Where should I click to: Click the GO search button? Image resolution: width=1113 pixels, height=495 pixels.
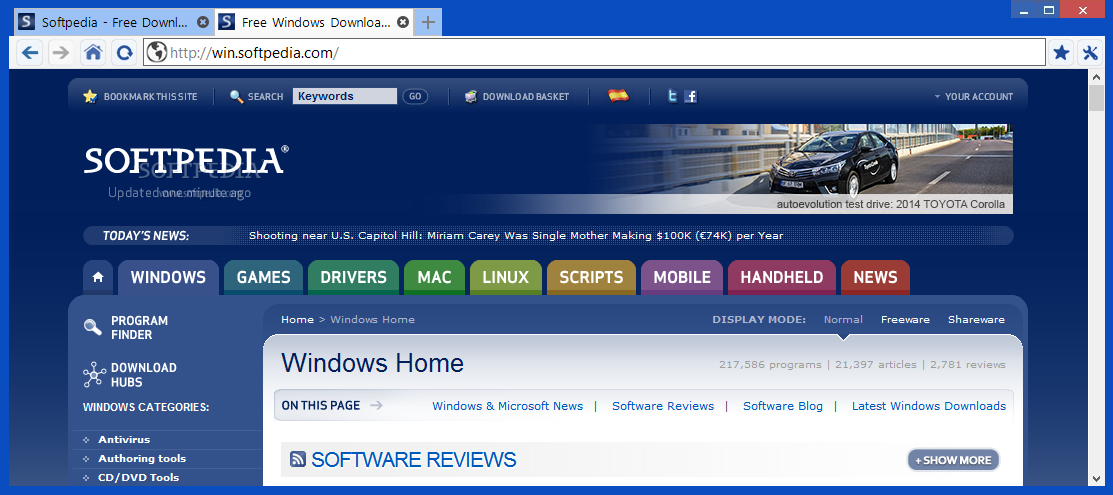pos(415,97)
